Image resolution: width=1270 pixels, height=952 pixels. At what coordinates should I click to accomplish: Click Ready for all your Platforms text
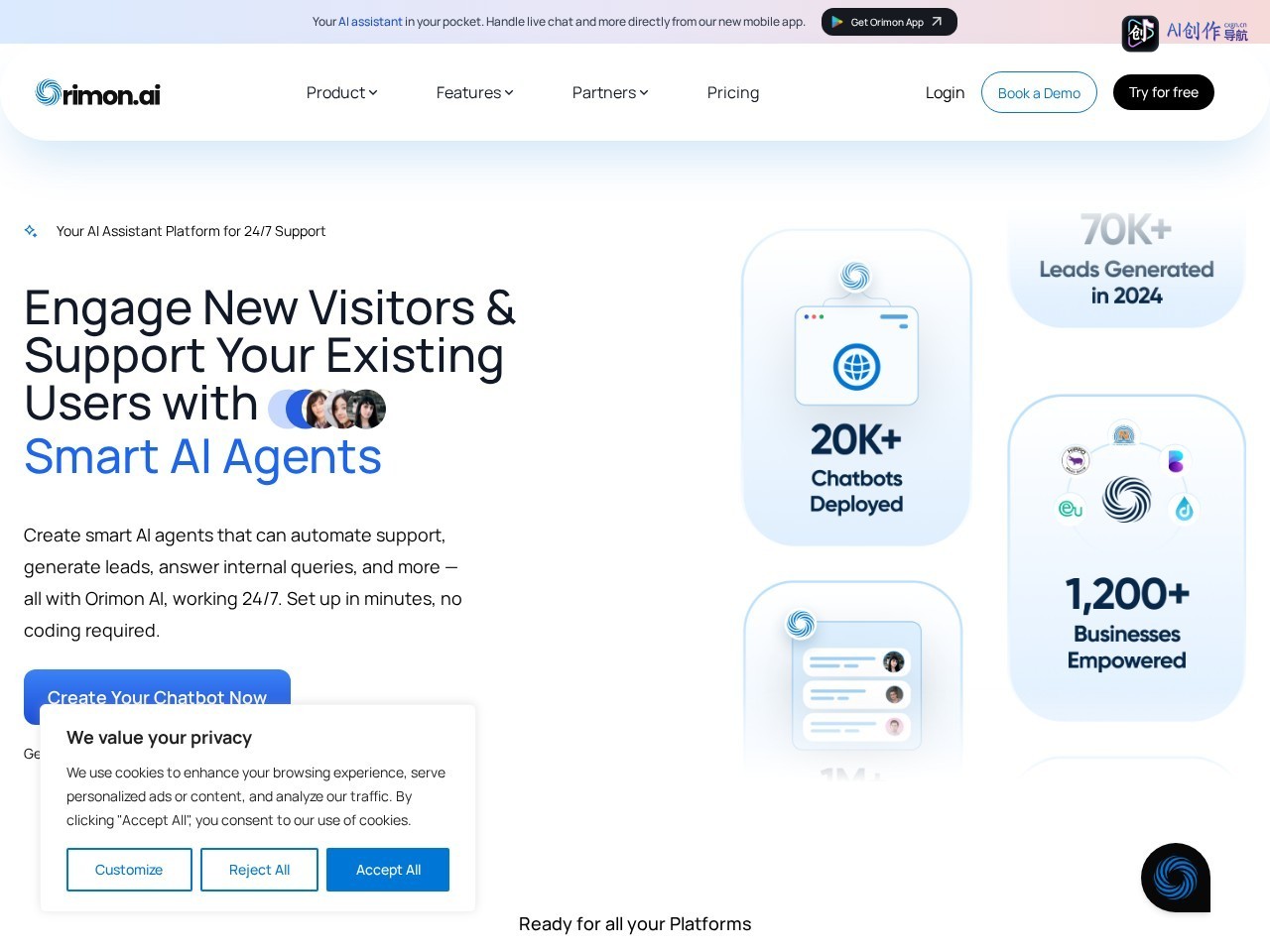(x=635, y=924)
